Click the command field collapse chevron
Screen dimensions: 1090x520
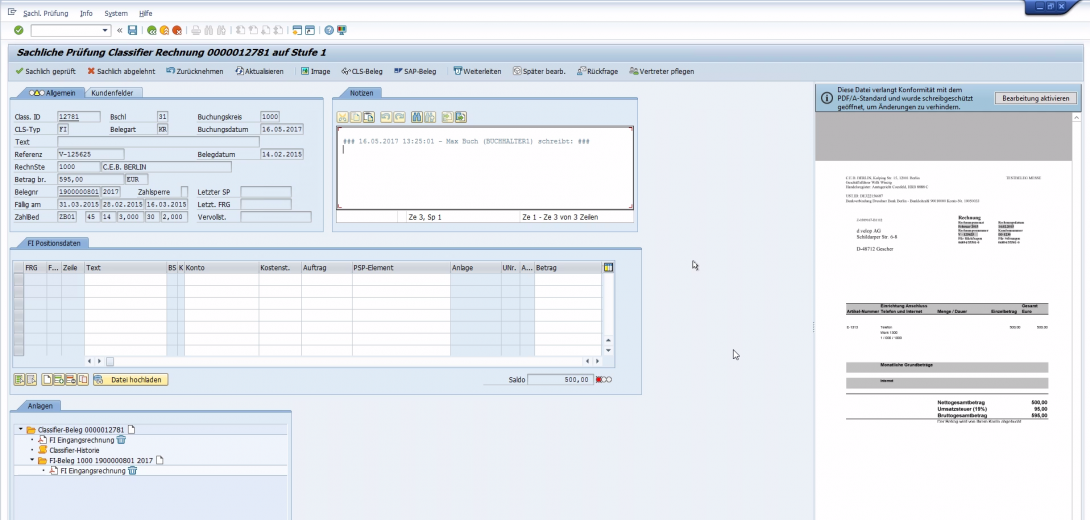coord(120,31)
